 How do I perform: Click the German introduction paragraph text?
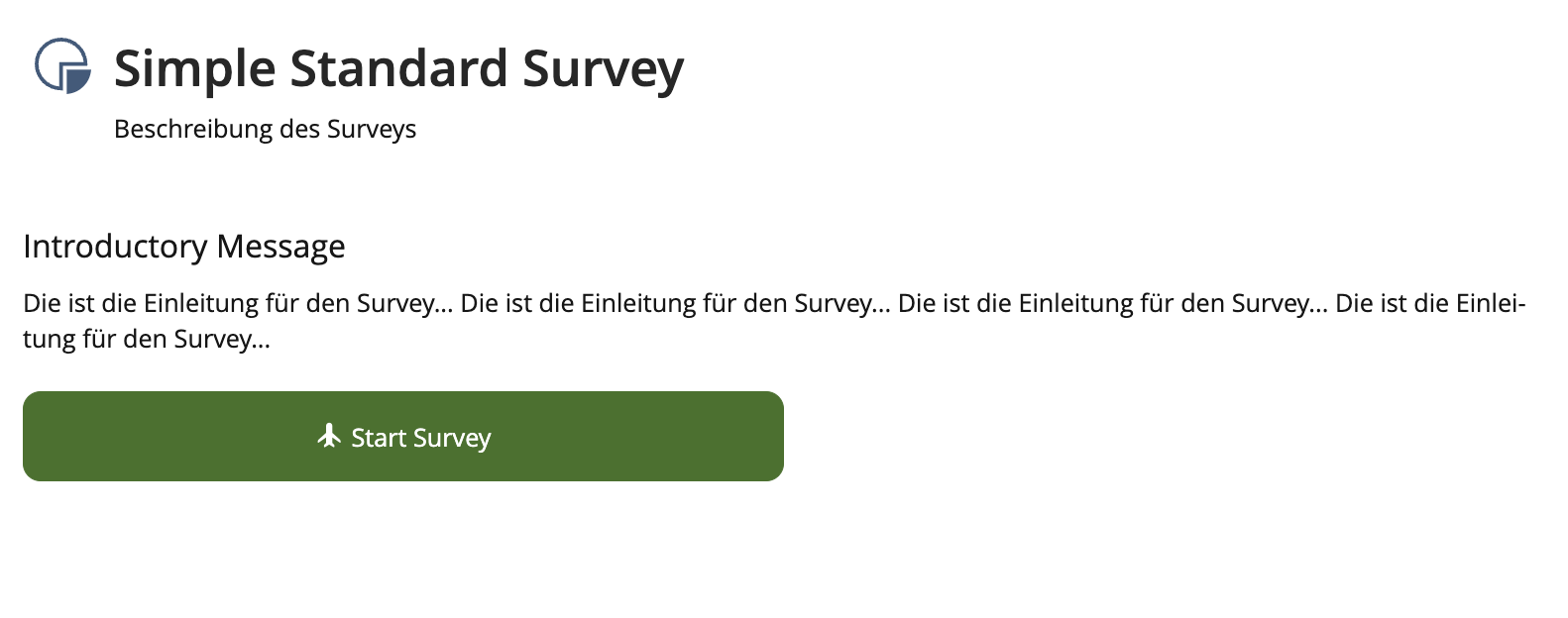(x=773, y=303)
